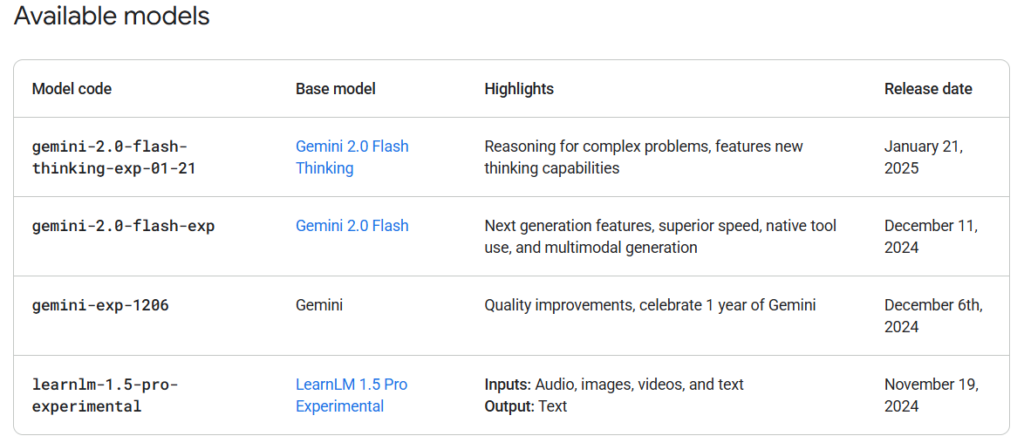
Task: Click the Available models heading
Action: pos(112,16)
